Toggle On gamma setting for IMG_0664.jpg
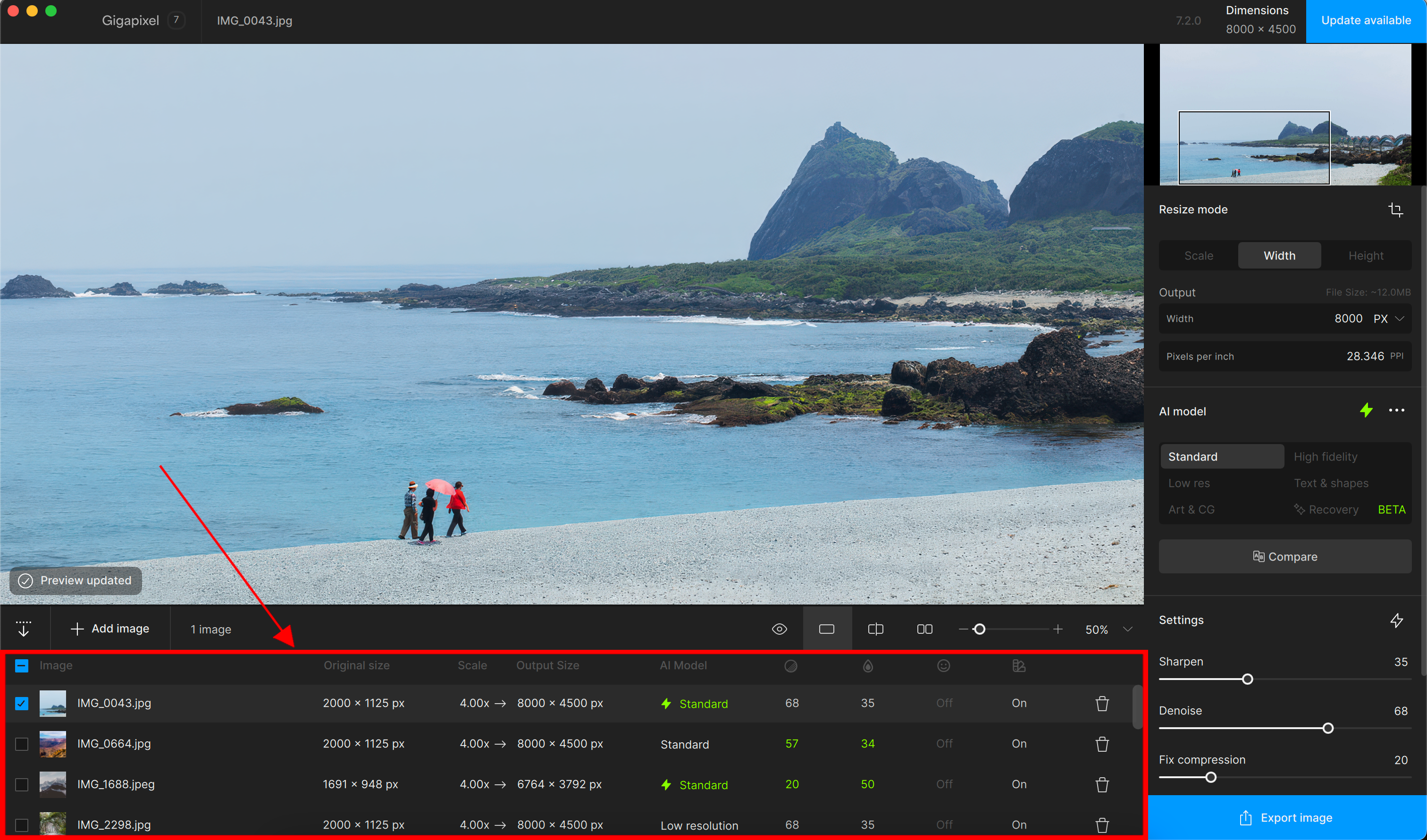Screen dimensions: 1427x840 point(1019,744)
